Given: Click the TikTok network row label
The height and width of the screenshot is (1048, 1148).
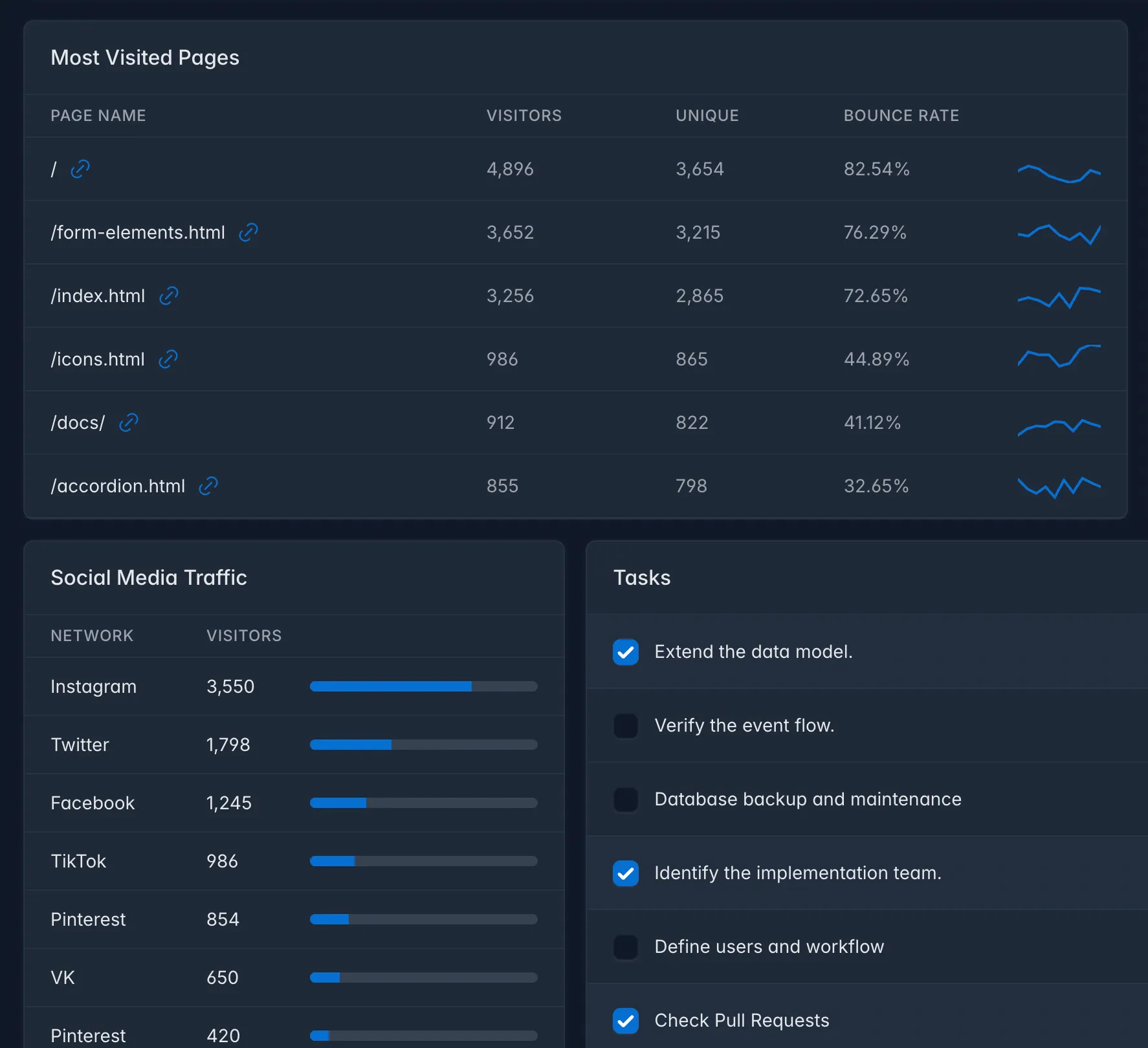Looking at the screenshot, I should (78, 861).
